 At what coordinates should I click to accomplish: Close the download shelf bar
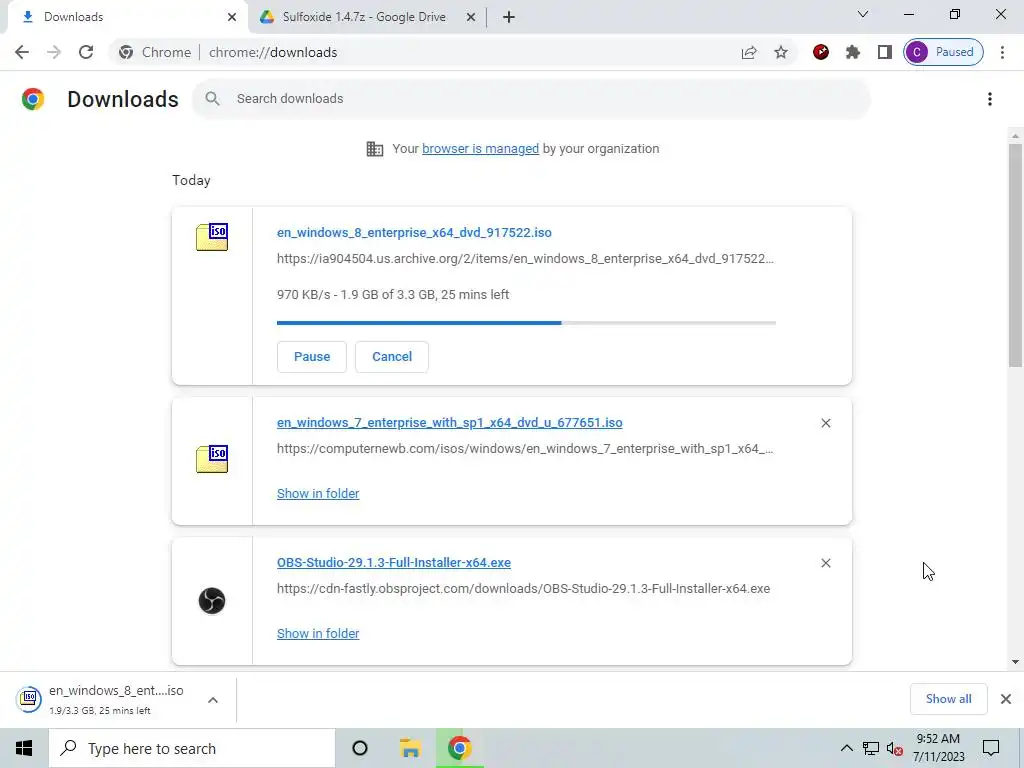1006,699
